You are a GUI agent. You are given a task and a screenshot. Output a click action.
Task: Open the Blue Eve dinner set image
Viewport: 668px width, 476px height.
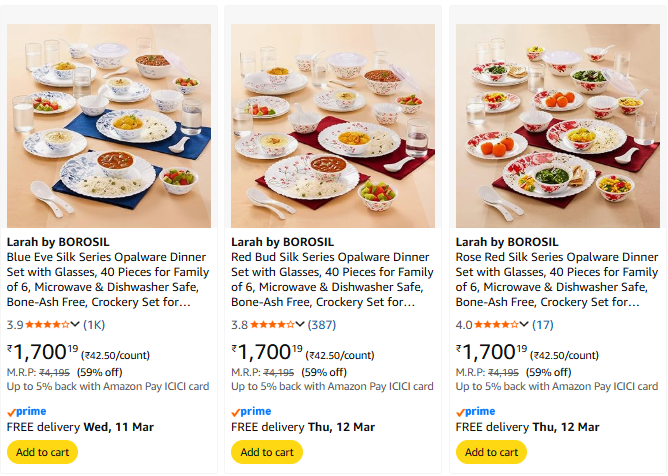coord(109,126)
